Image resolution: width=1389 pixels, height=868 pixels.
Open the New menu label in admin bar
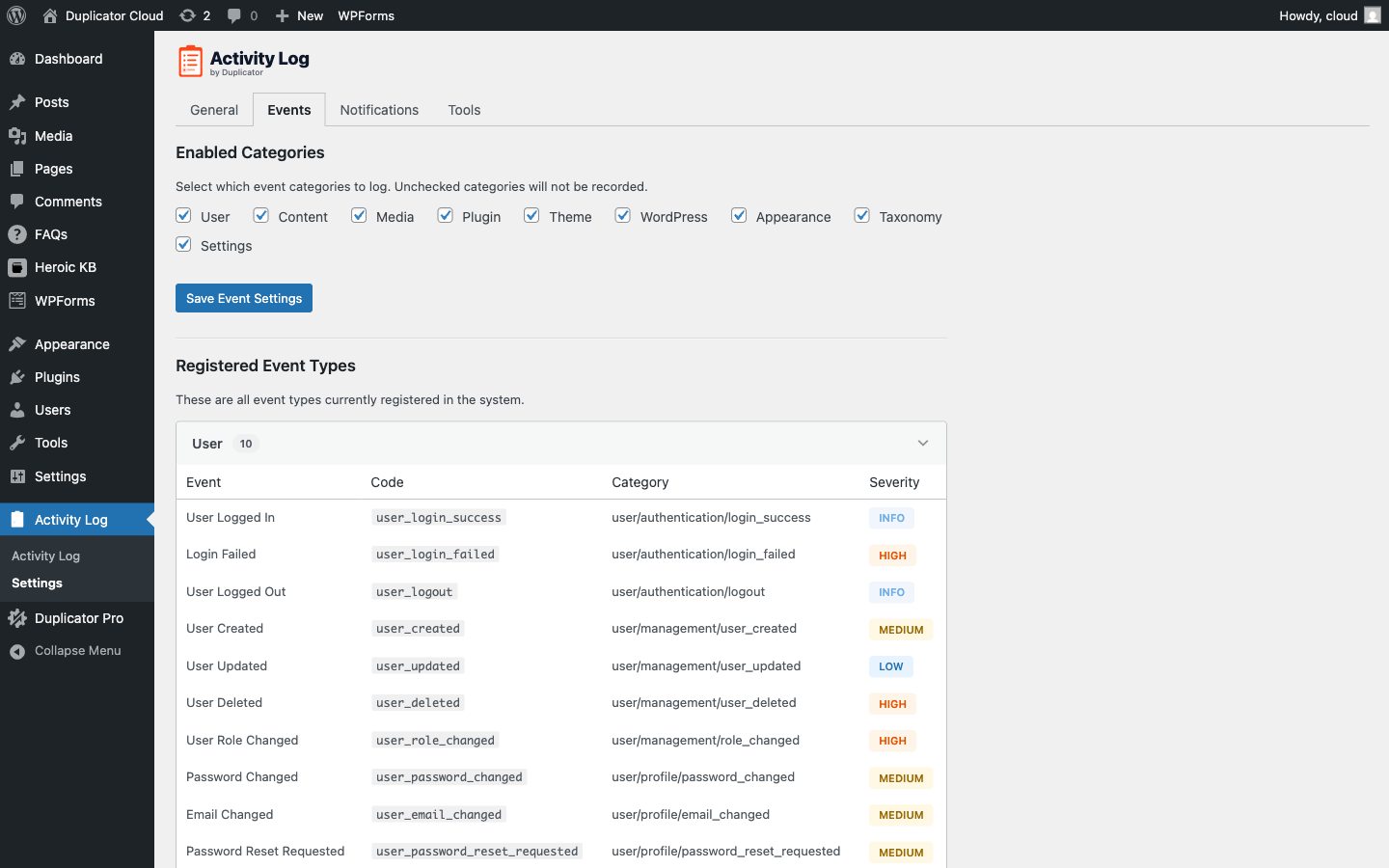[310, 15]
